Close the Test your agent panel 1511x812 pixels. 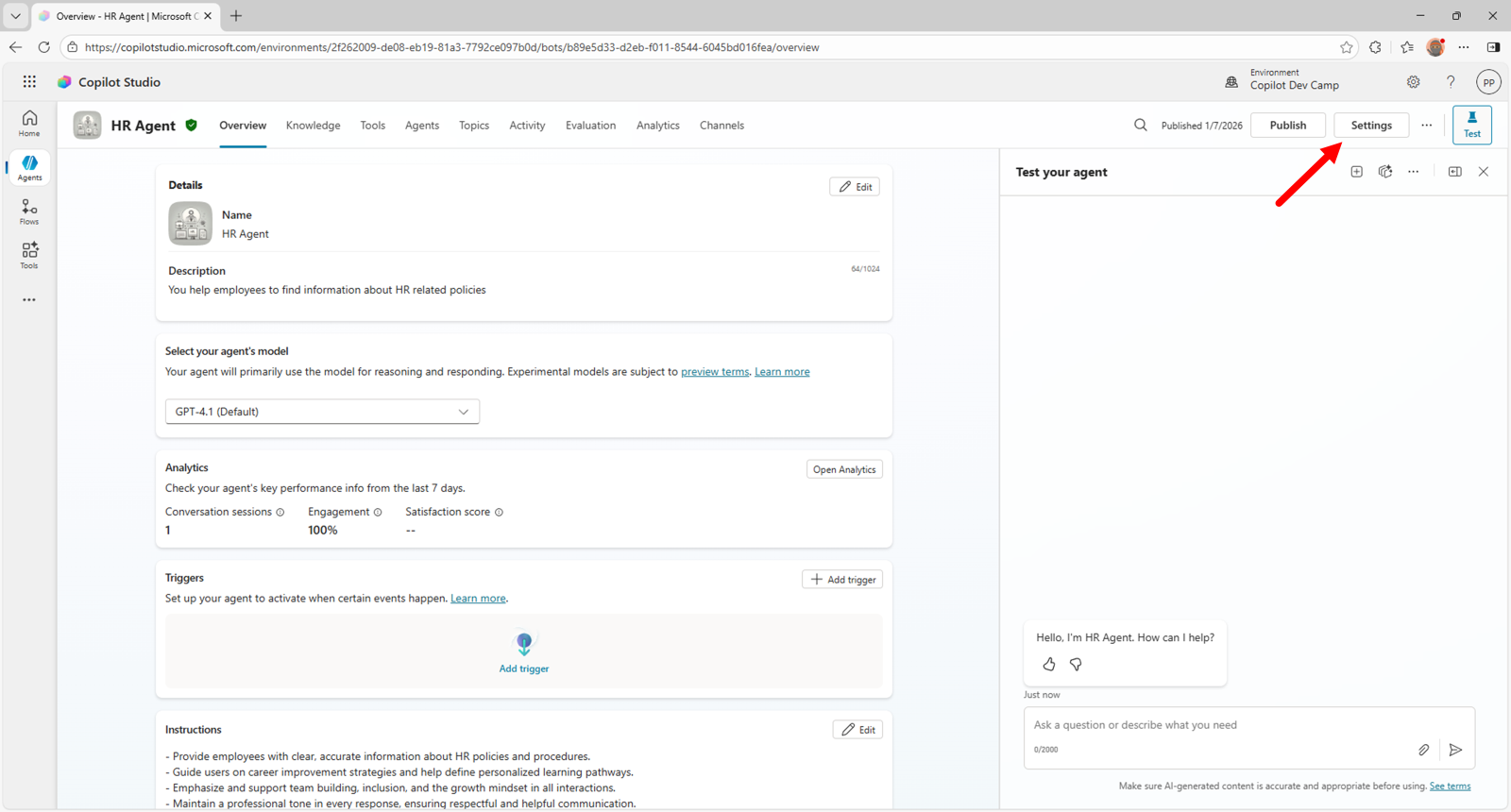[1484, 172]
